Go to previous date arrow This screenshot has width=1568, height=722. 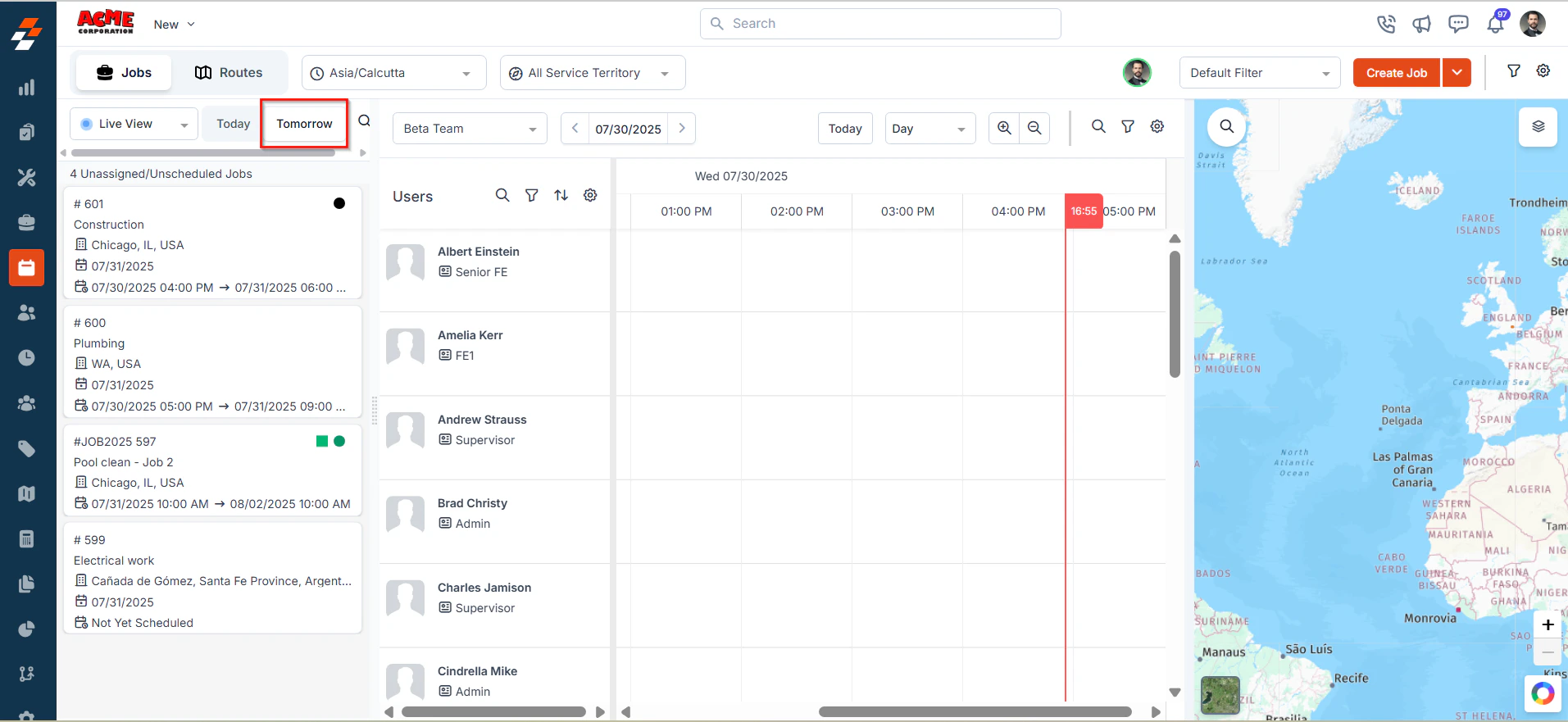tap(575, 129)
